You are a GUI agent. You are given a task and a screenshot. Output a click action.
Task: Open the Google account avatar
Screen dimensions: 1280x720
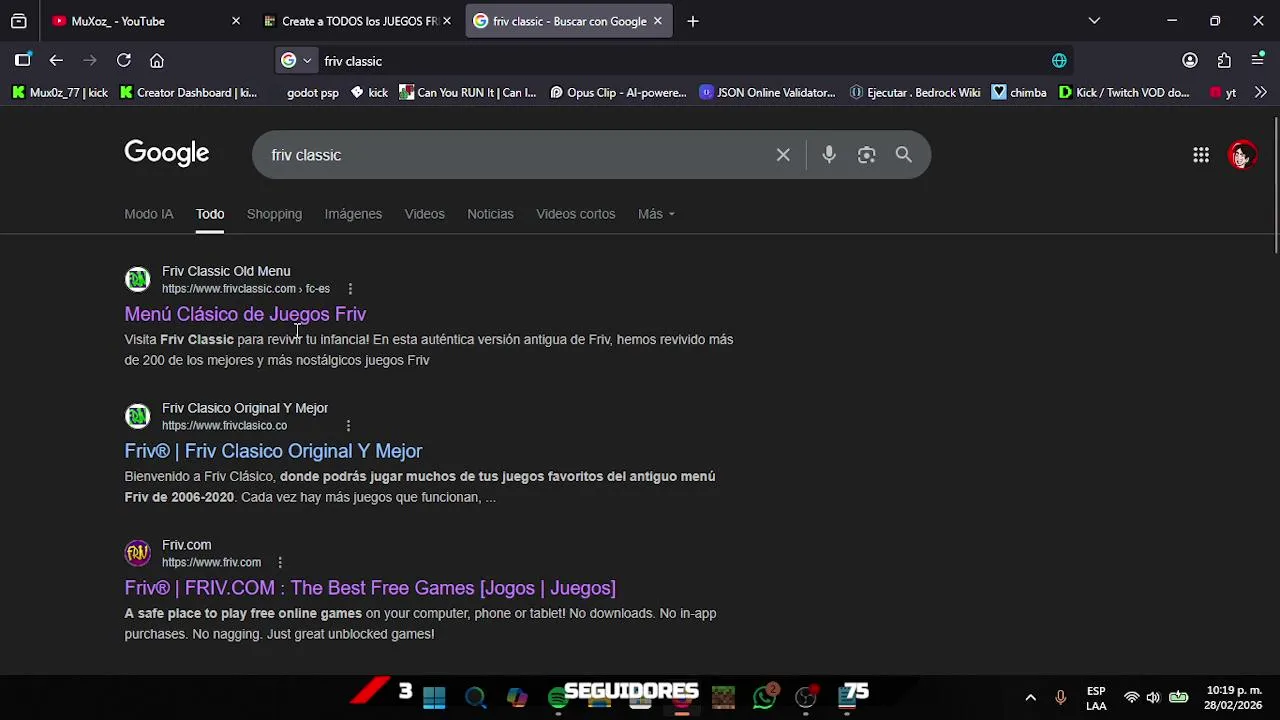1242,155
